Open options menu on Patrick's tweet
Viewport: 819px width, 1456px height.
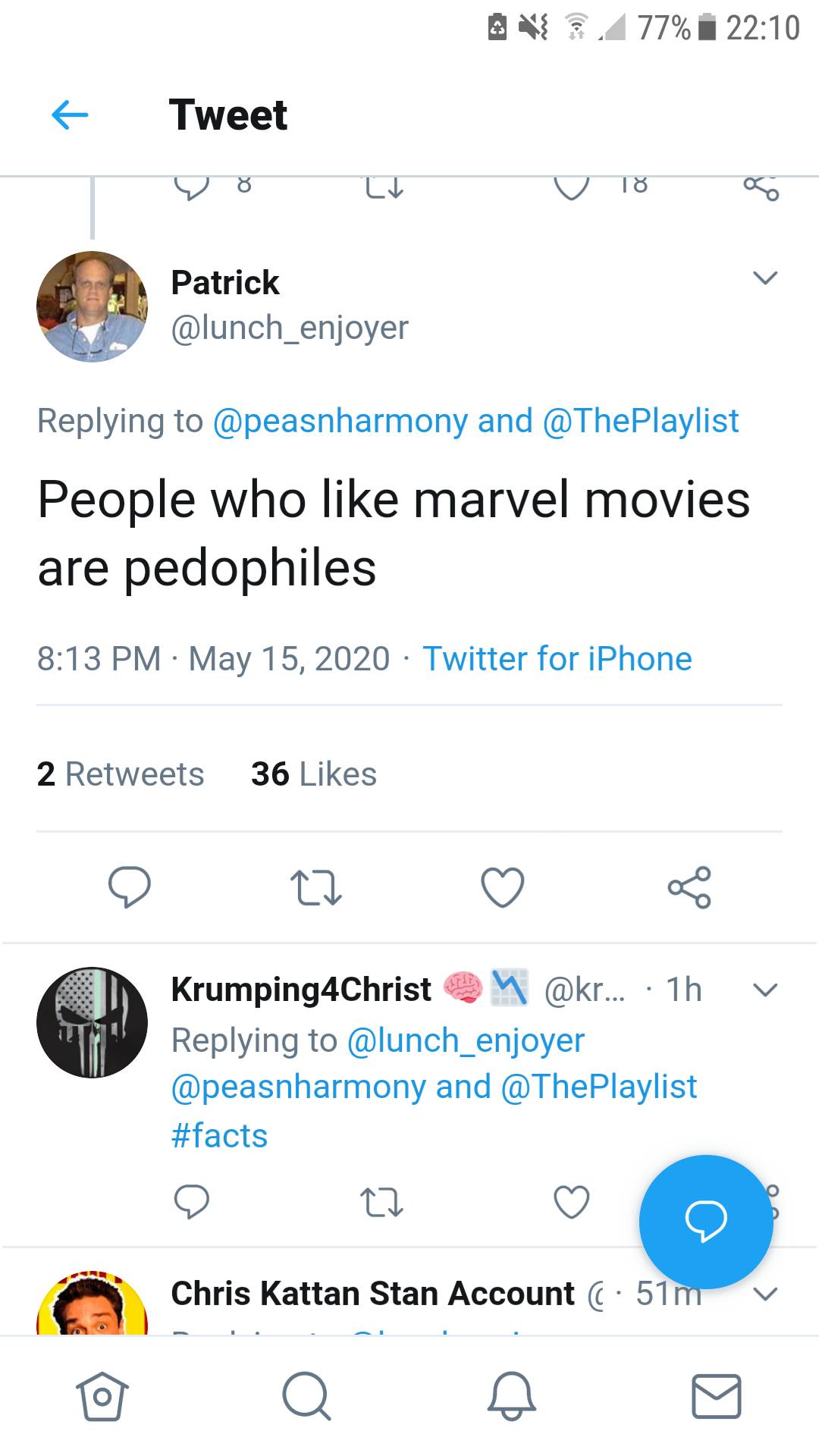tap(766, 278)
